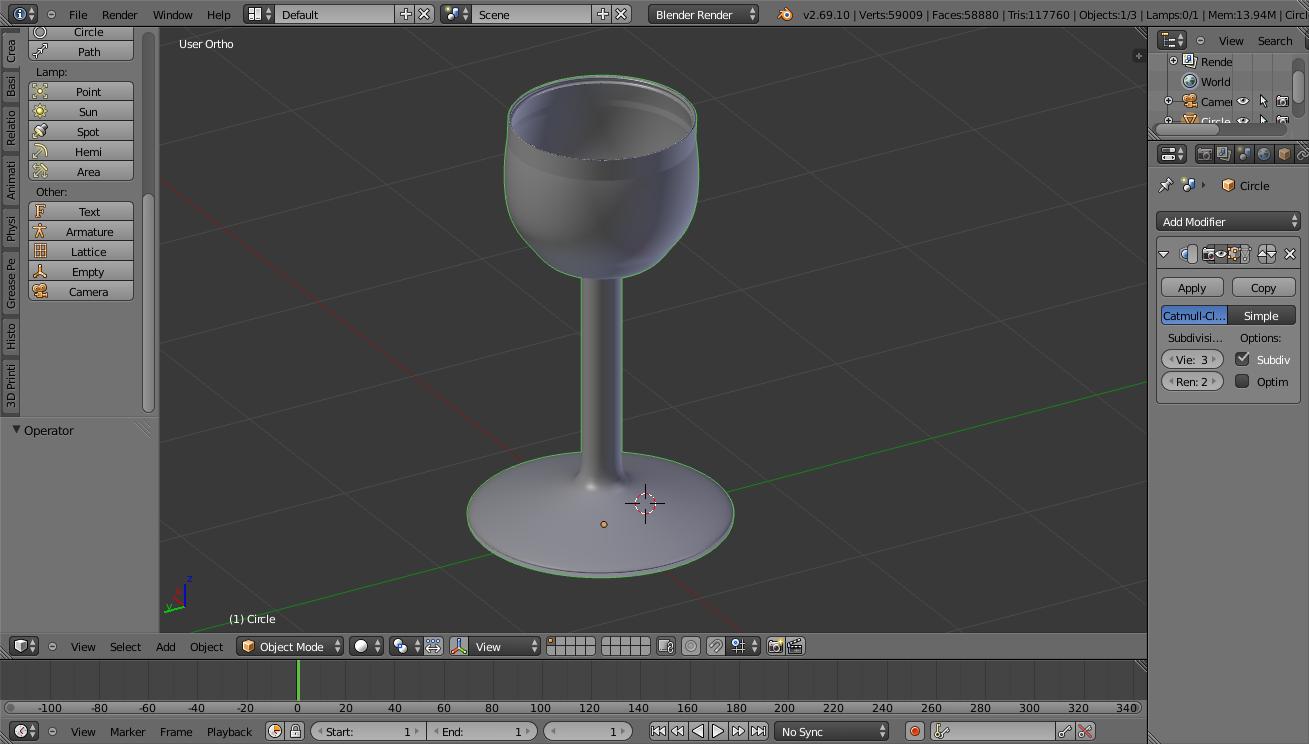The image size is (1309, 744).
Task: Open the Timeline editor type selector
Action: pos(24,732)
